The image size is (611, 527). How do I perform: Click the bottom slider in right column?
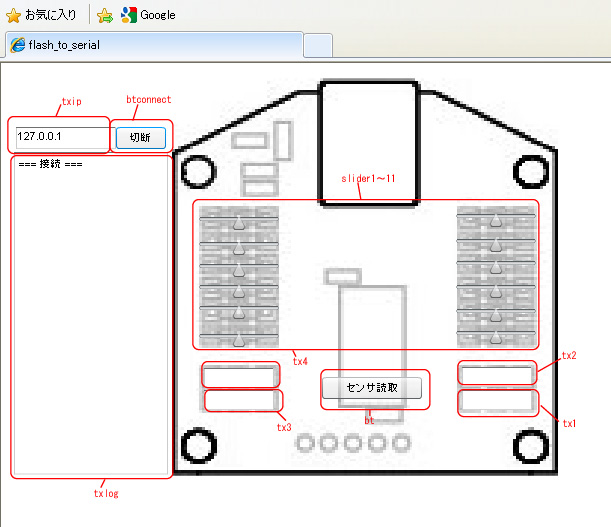496,337
